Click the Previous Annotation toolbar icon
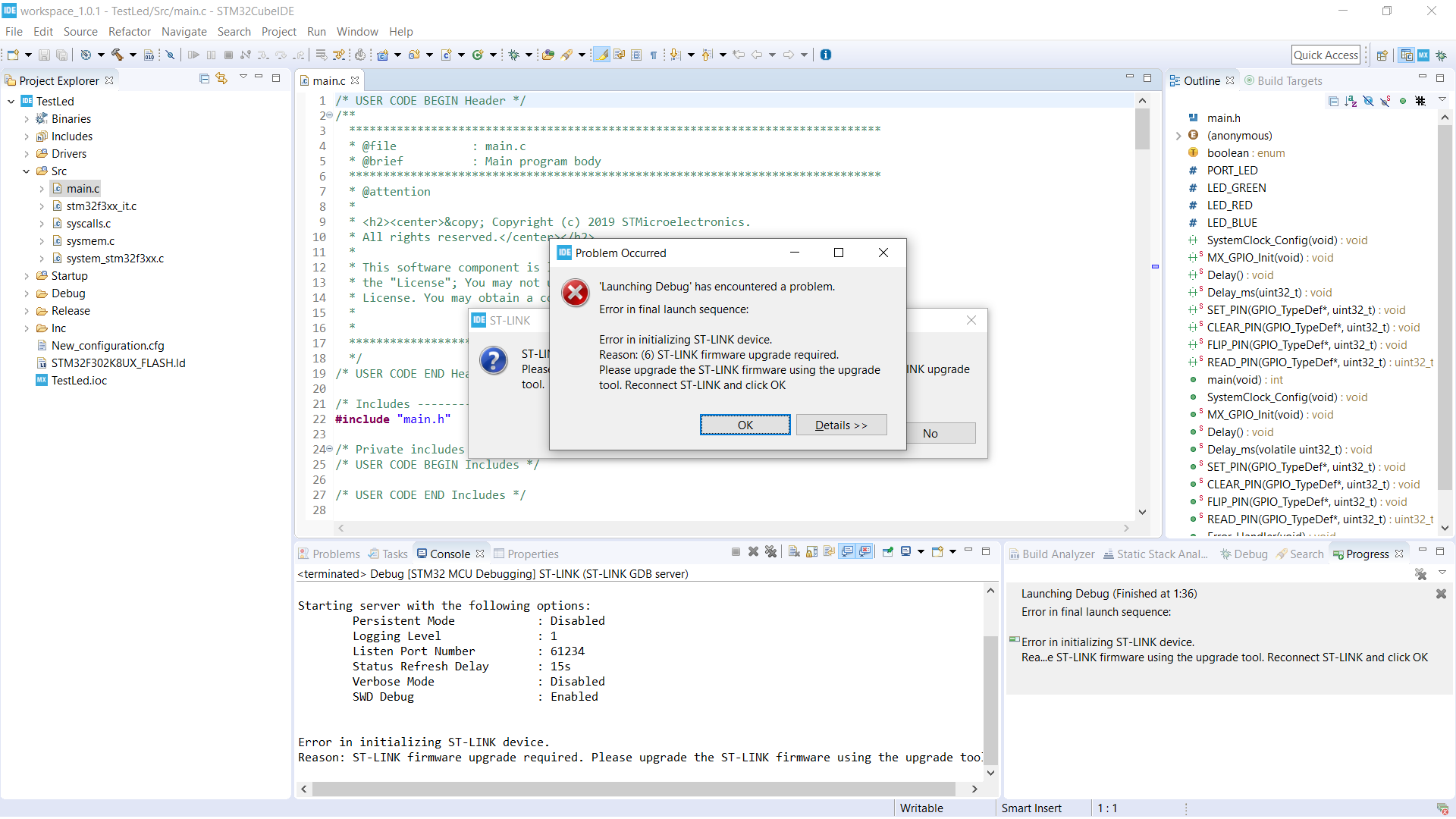The image size is (1456, 819). 707,55
